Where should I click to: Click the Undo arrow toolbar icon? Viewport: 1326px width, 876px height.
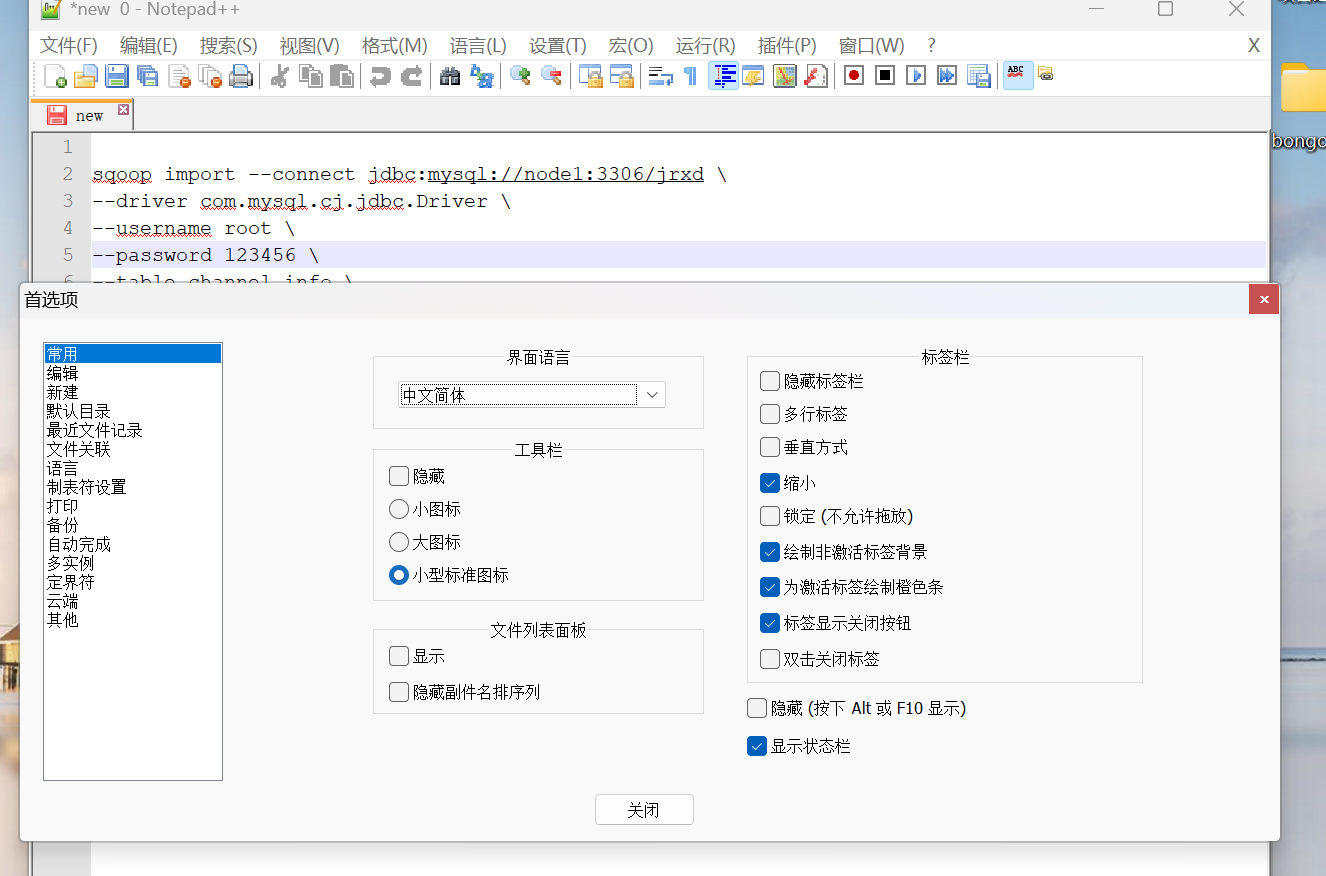(380, 76)
